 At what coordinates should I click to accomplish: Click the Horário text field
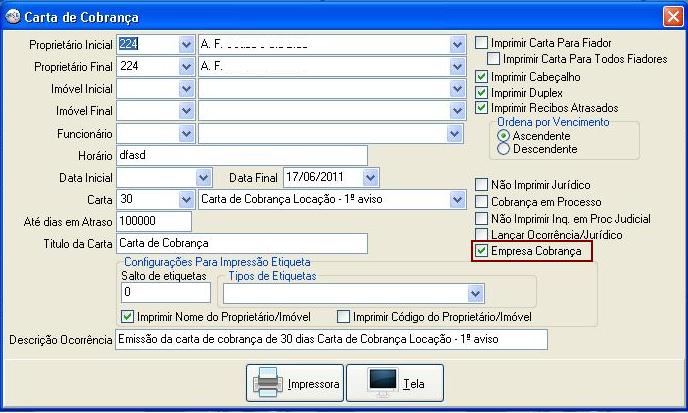click(x=240, y=155)
